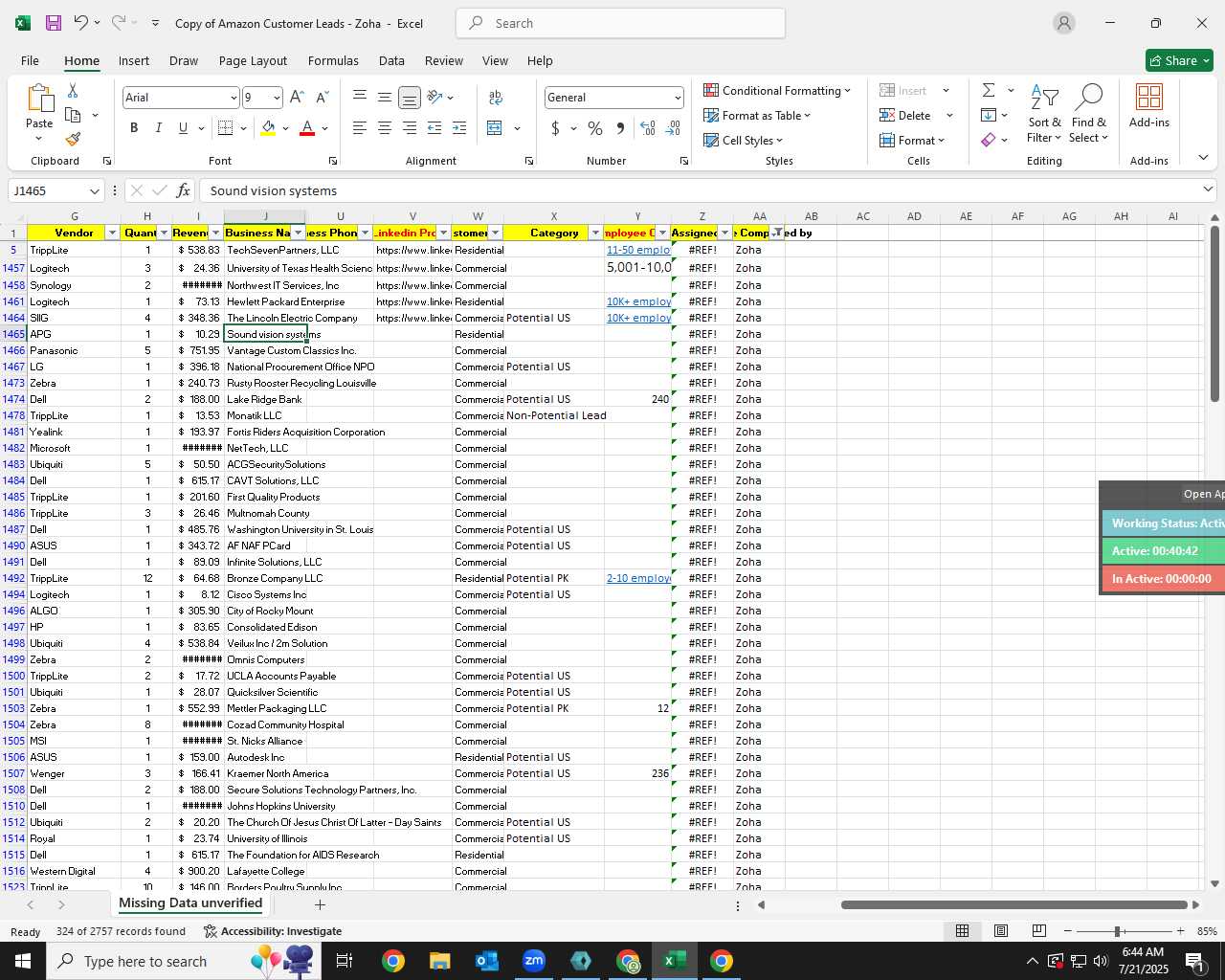Open the File menu
The height and width of the screenshot is (980, 1225).
tap(30, 60)
